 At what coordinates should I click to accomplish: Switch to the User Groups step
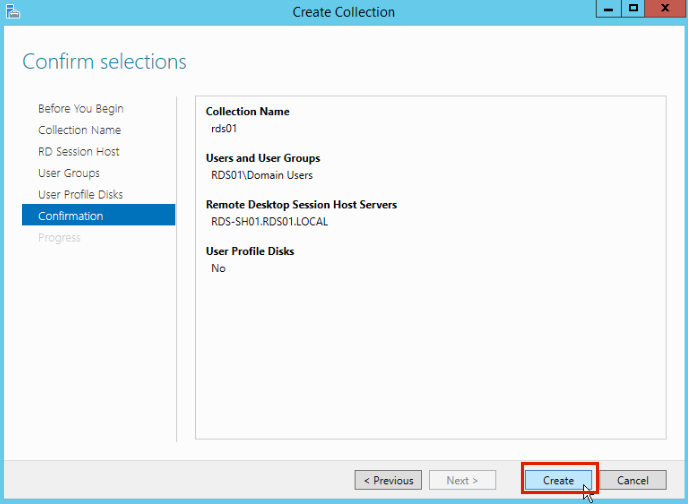pyautogui.click(x=69, y=173)
